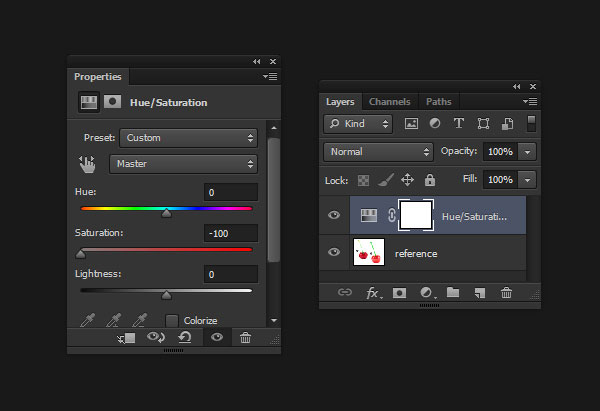Hide the Hue/Saturation layer

[x=334, y=215]
